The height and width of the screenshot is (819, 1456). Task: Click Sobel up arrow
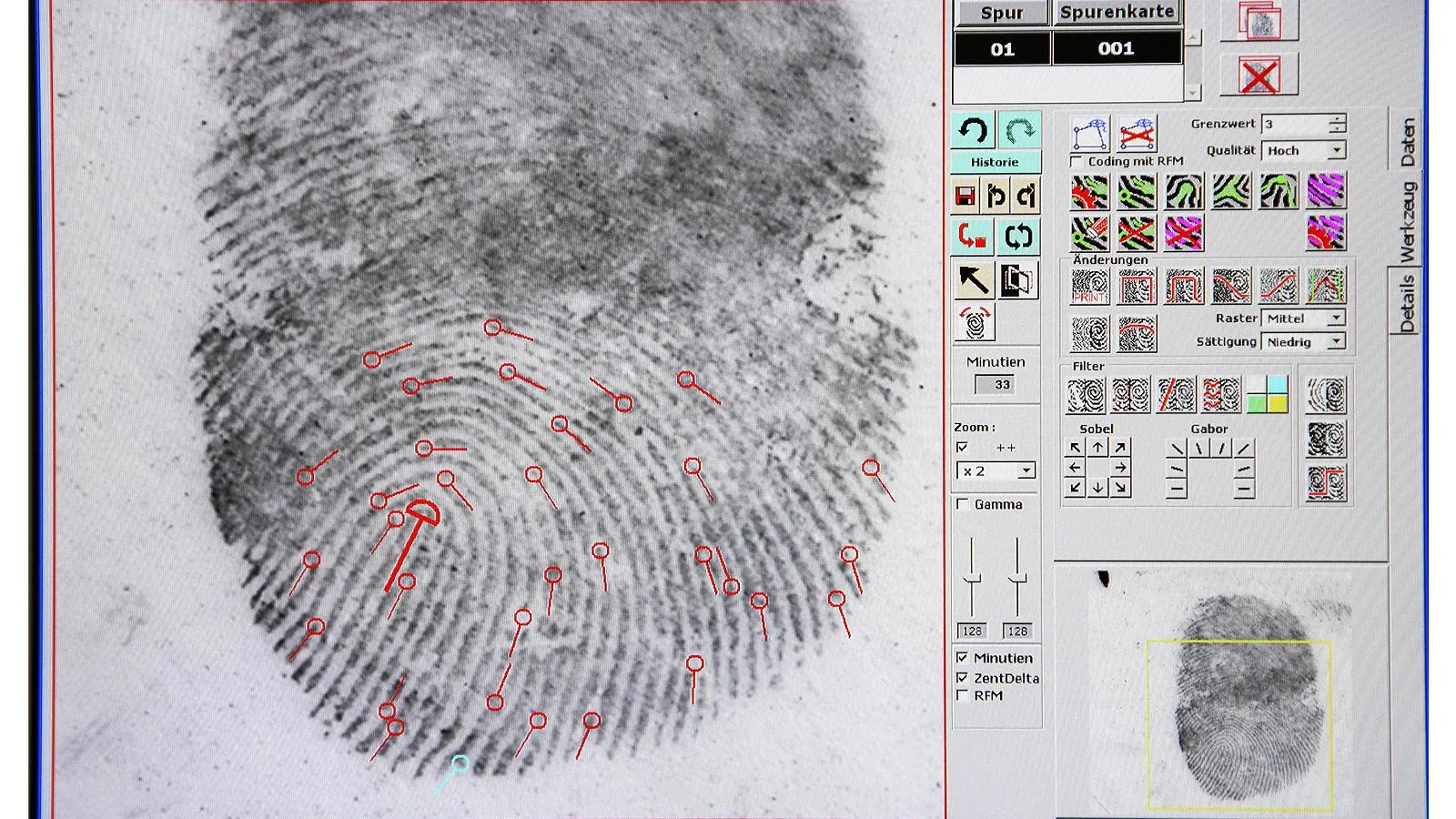pyautogui.click(x=1097, y=448)
